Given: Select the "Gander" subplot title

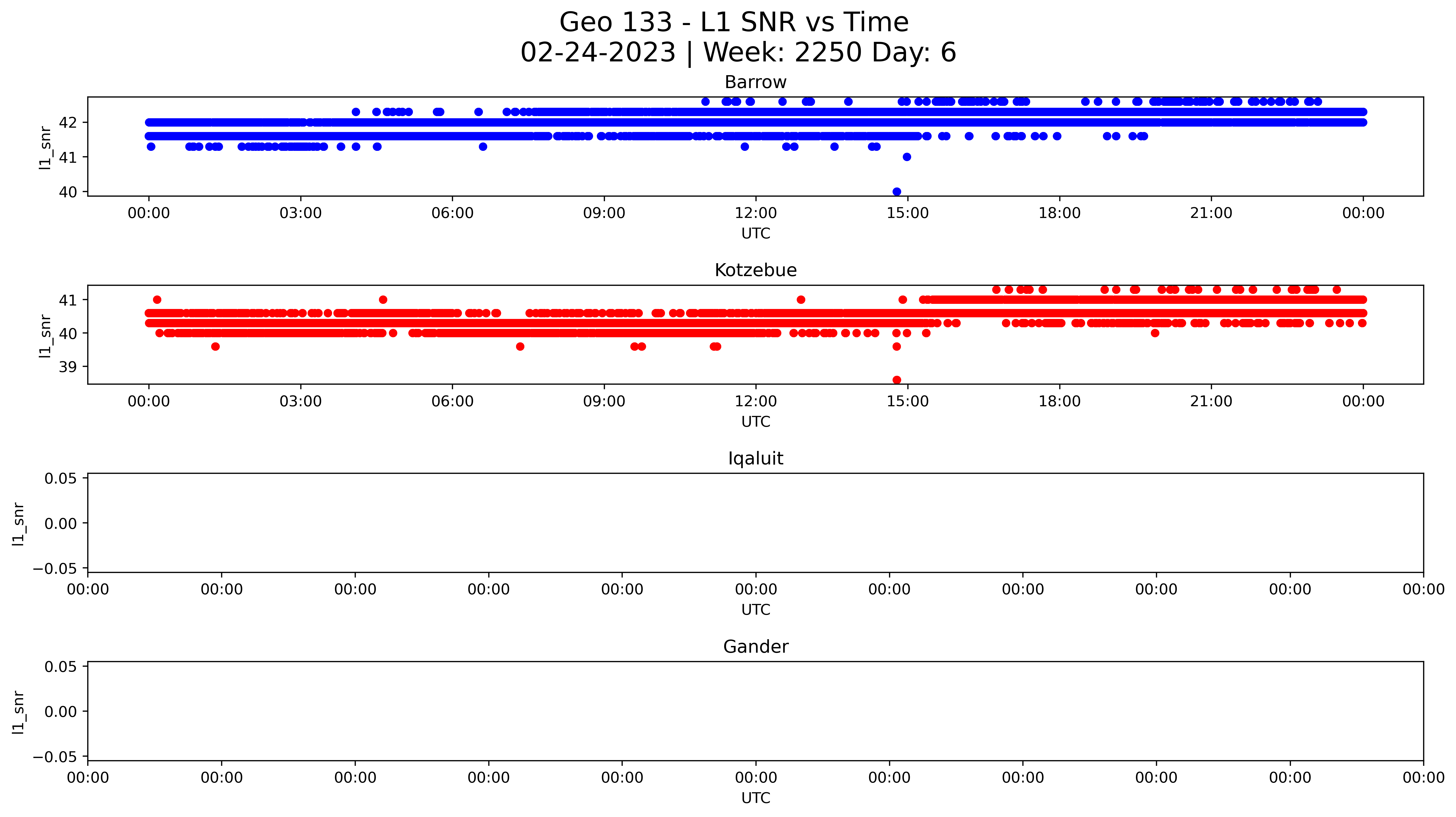Looking at the screenshot, I should tap(756, 647).
